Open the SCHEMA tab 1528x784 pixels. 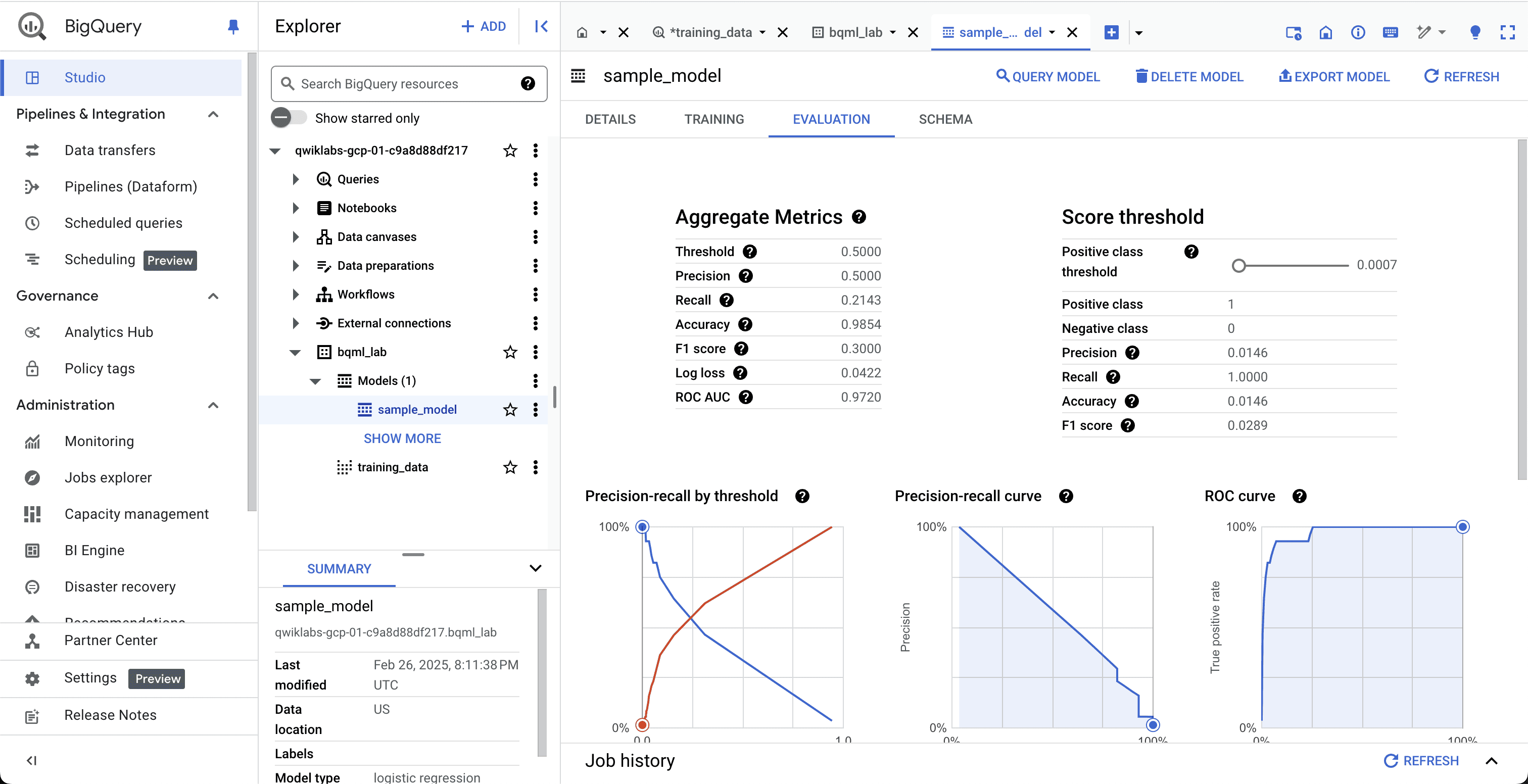[945, 119]
